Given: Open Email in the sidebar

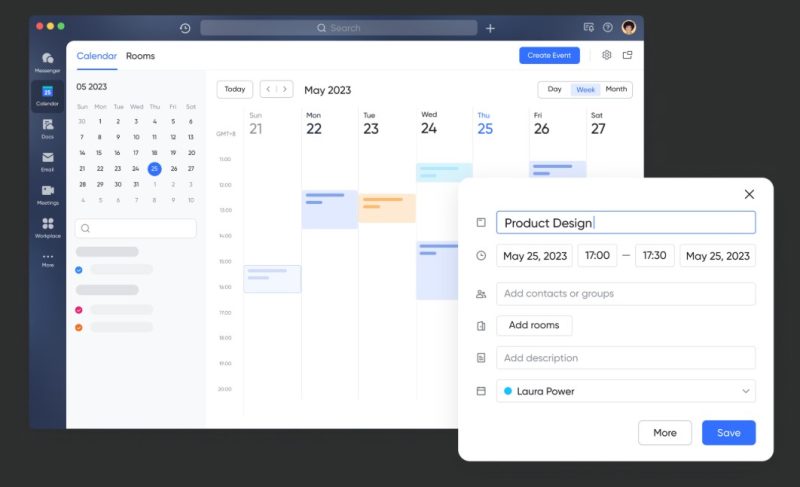Looking at the screenshot, I should (47, 162).
